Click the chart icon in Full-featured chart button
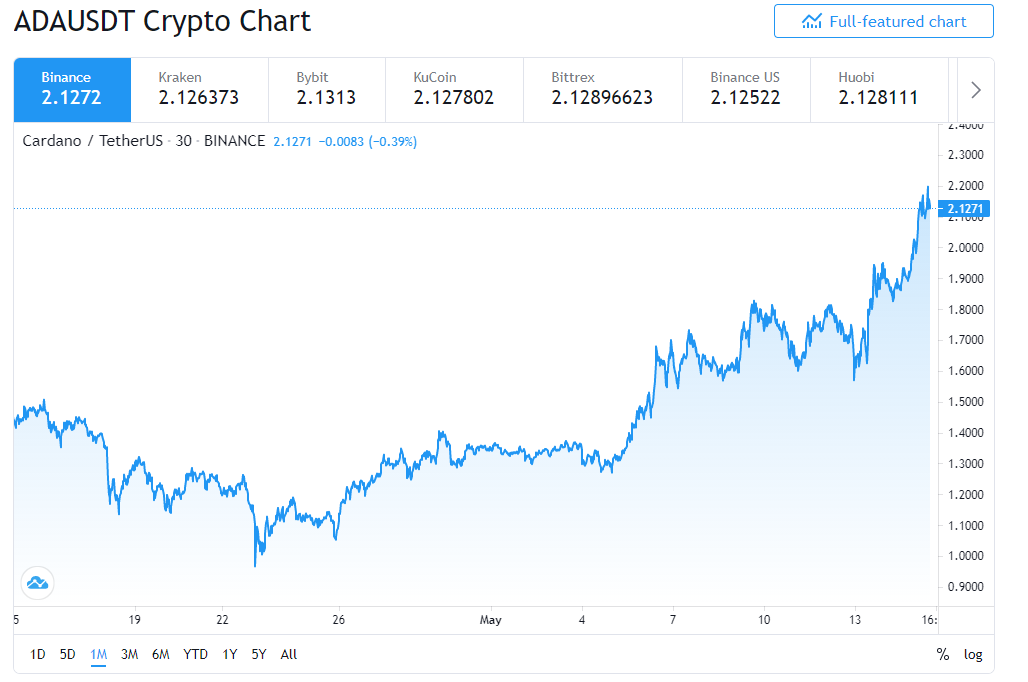Image resolution: width=1028 pixels, height=682 pixels. pyautogui.click(x=812, y=22)
